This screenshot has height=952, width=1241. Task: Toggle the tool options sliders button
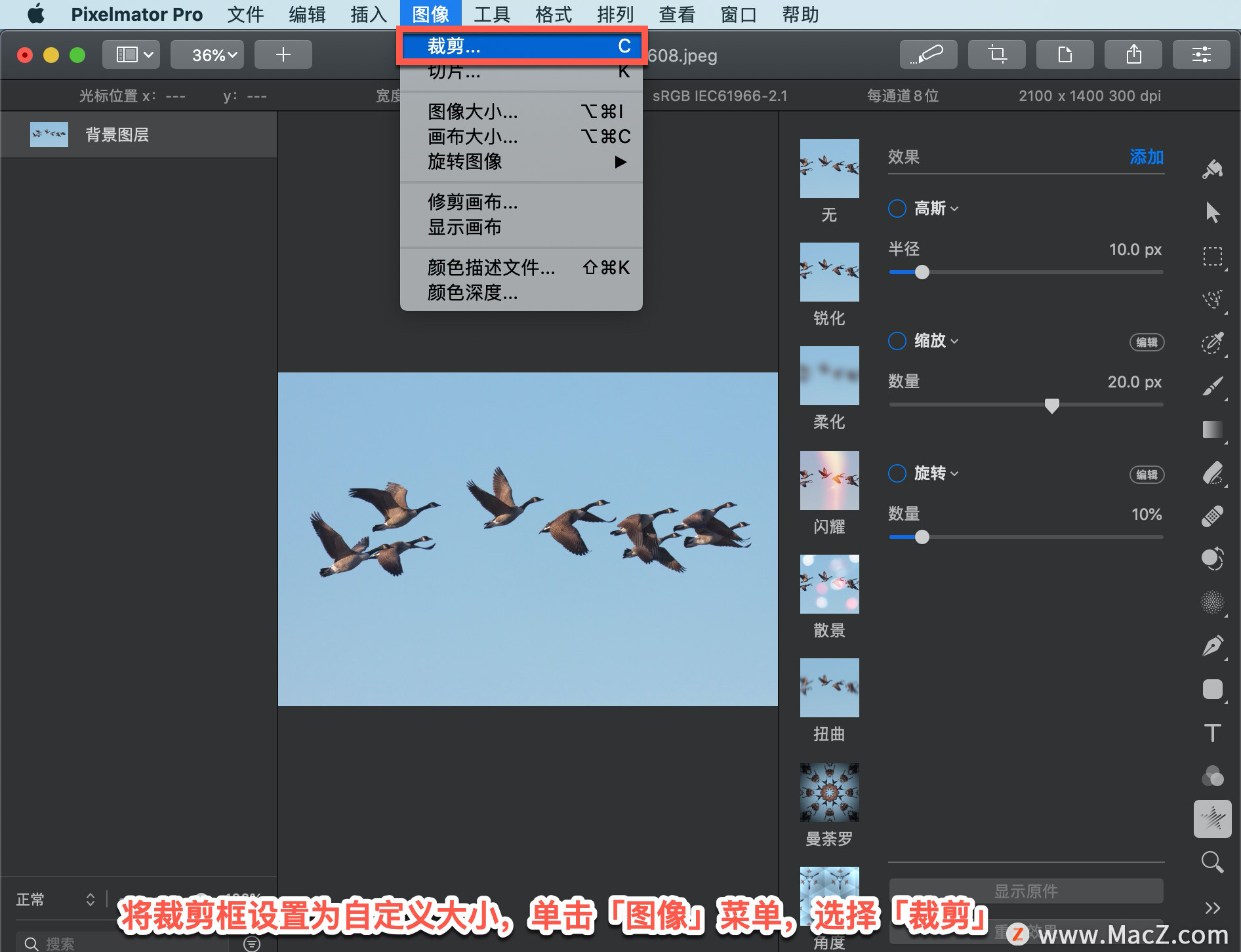click(1201, 54)
